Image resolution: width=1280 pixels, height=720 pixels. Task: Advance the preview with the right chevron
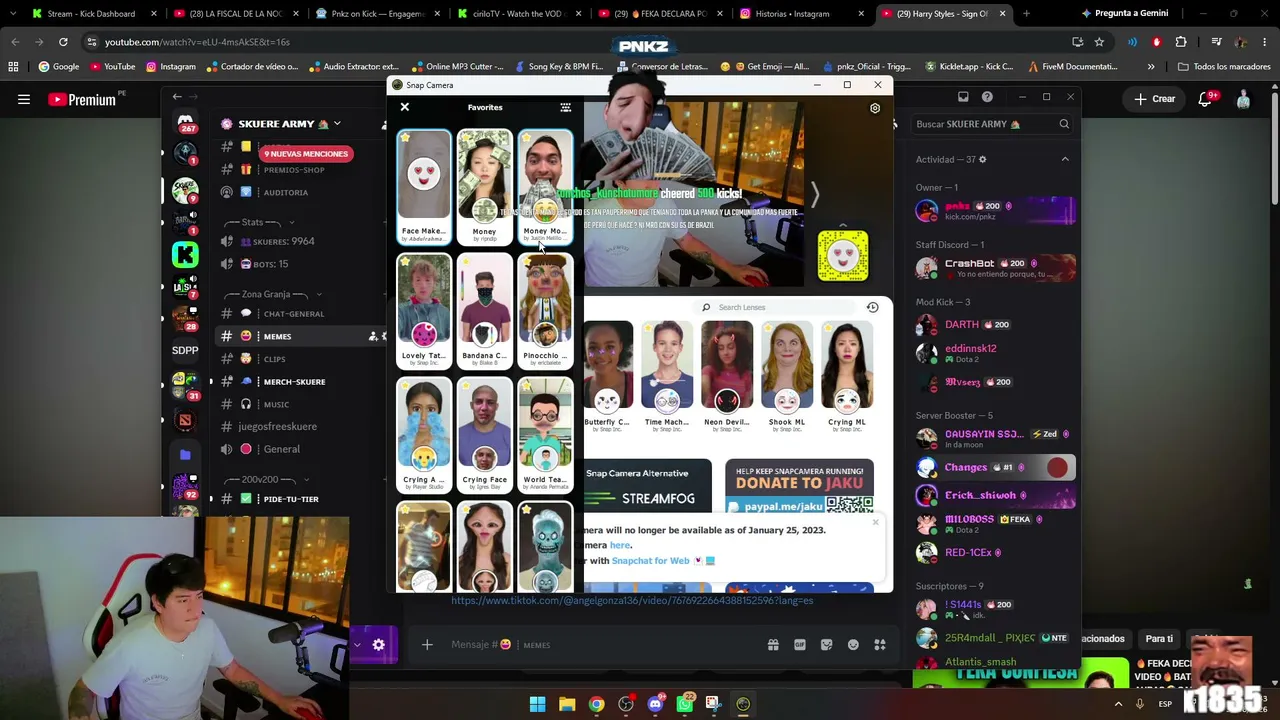[x=815, y=195]
